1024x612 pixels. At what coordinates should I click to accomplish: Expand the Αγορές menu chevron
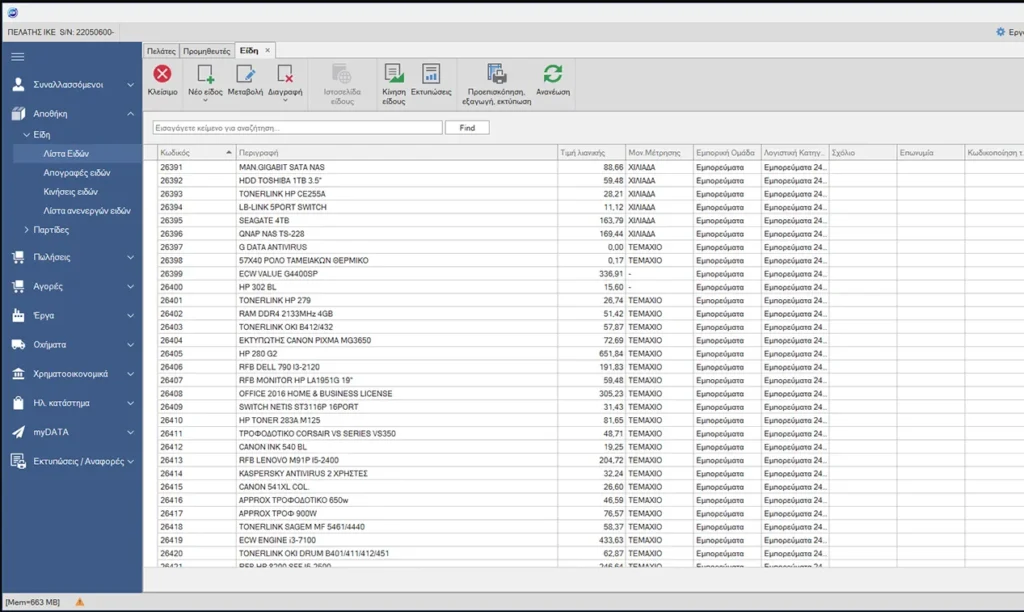pyautogui.click(x=131, y=287)
